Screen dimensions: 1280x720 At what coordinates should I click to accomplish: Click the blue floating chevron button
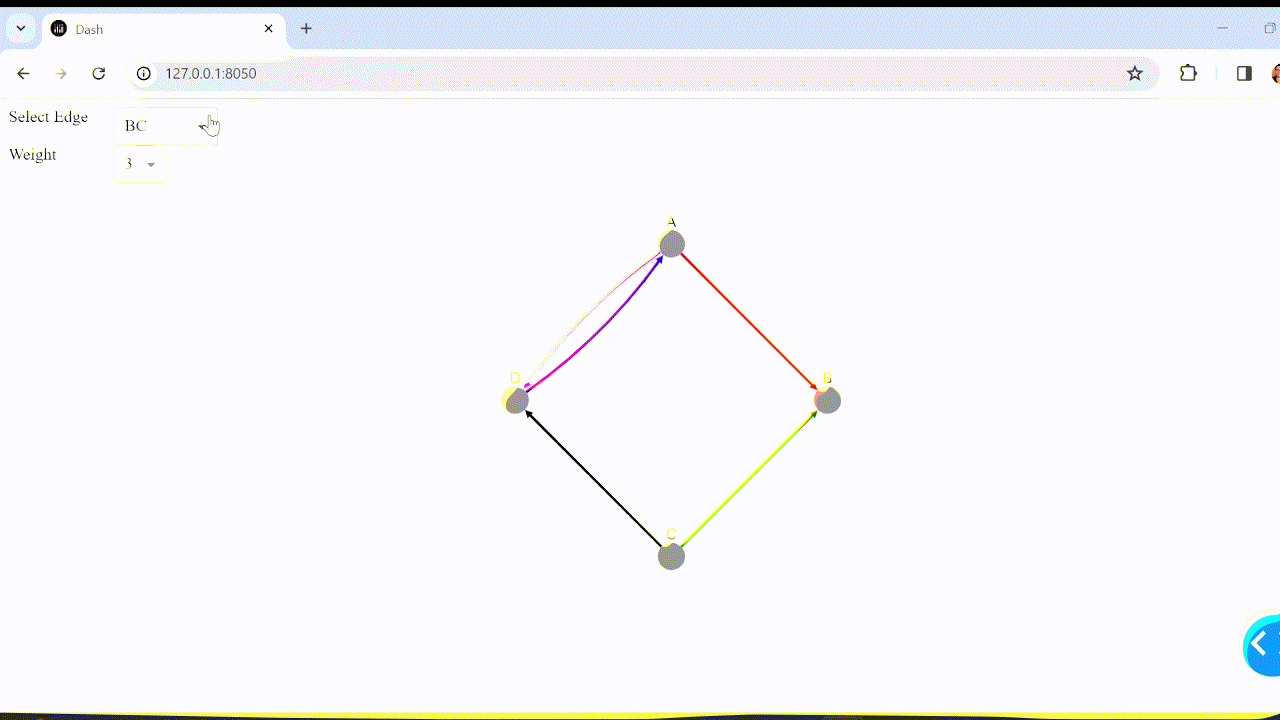point(1262,645)
